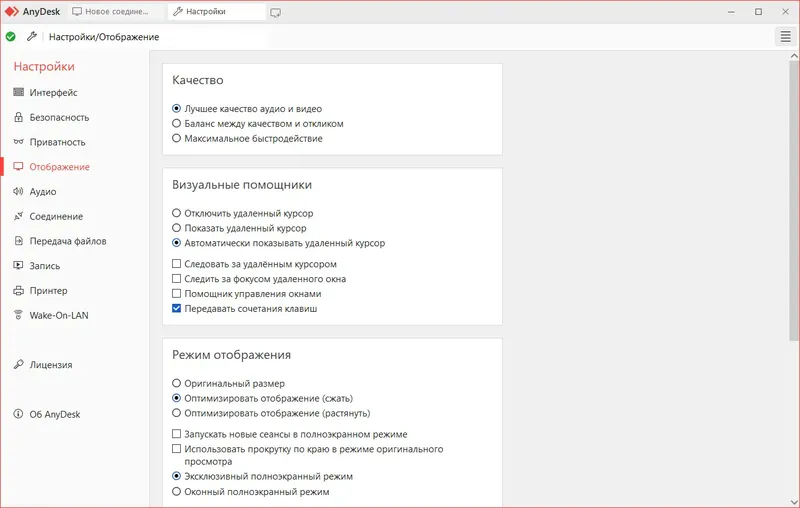The width and height of the screenshot is (800, 508).
Task: Check Помощник управления окнами option
Action: [177, 294]
